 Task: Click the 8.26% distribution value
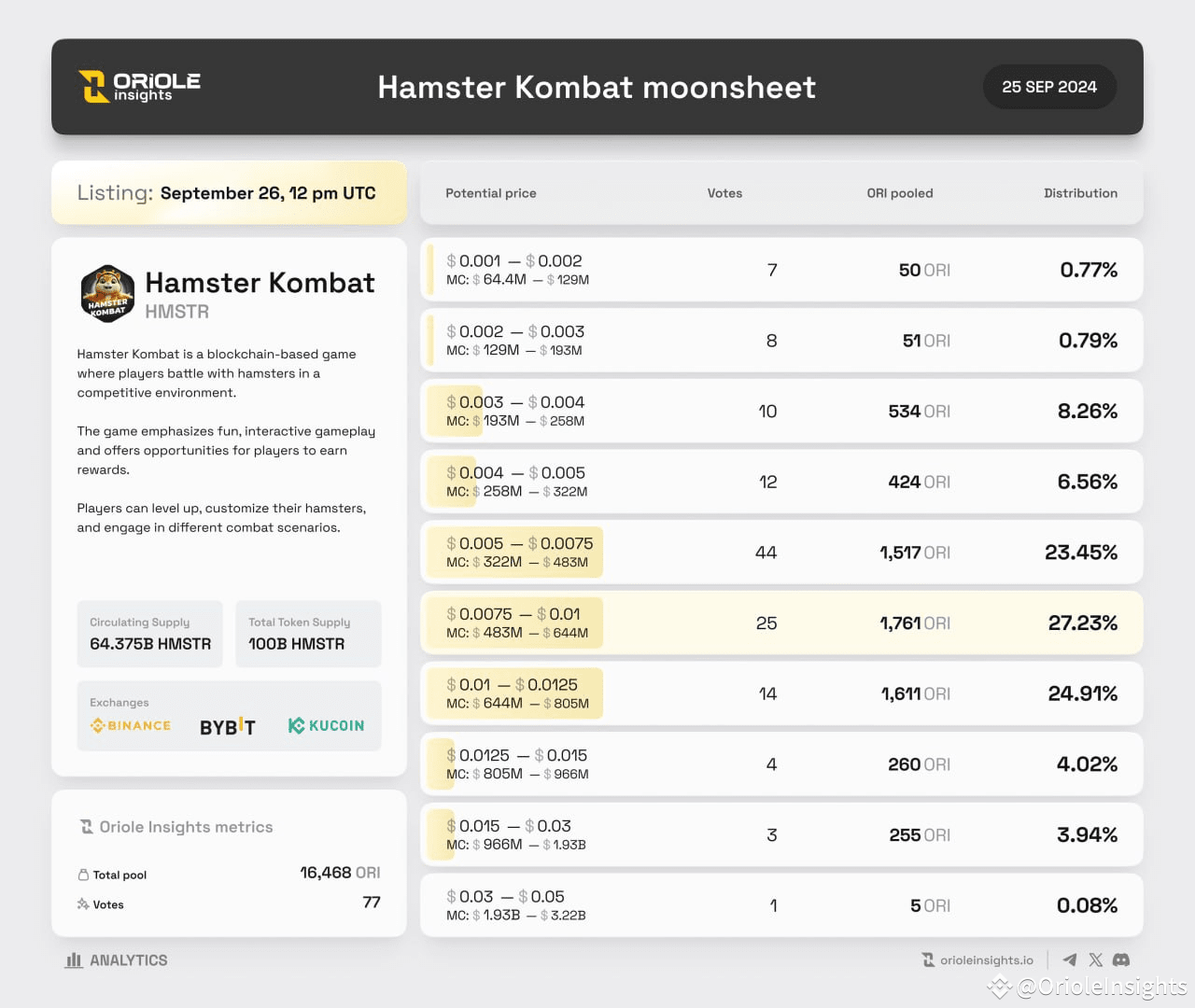1088,411
